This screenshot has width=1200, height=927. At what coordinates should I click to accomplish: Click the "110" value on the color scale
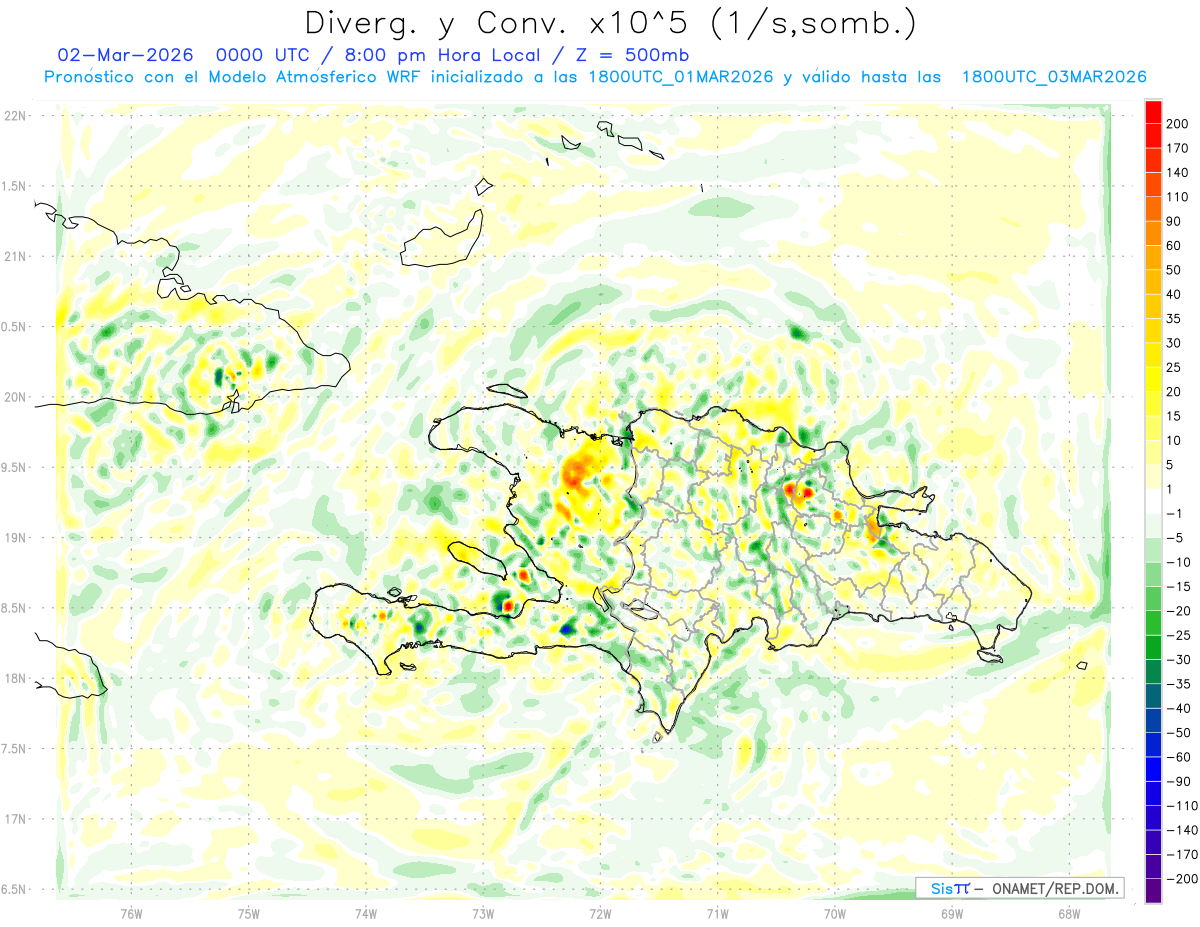click(x=1177, y=197)
